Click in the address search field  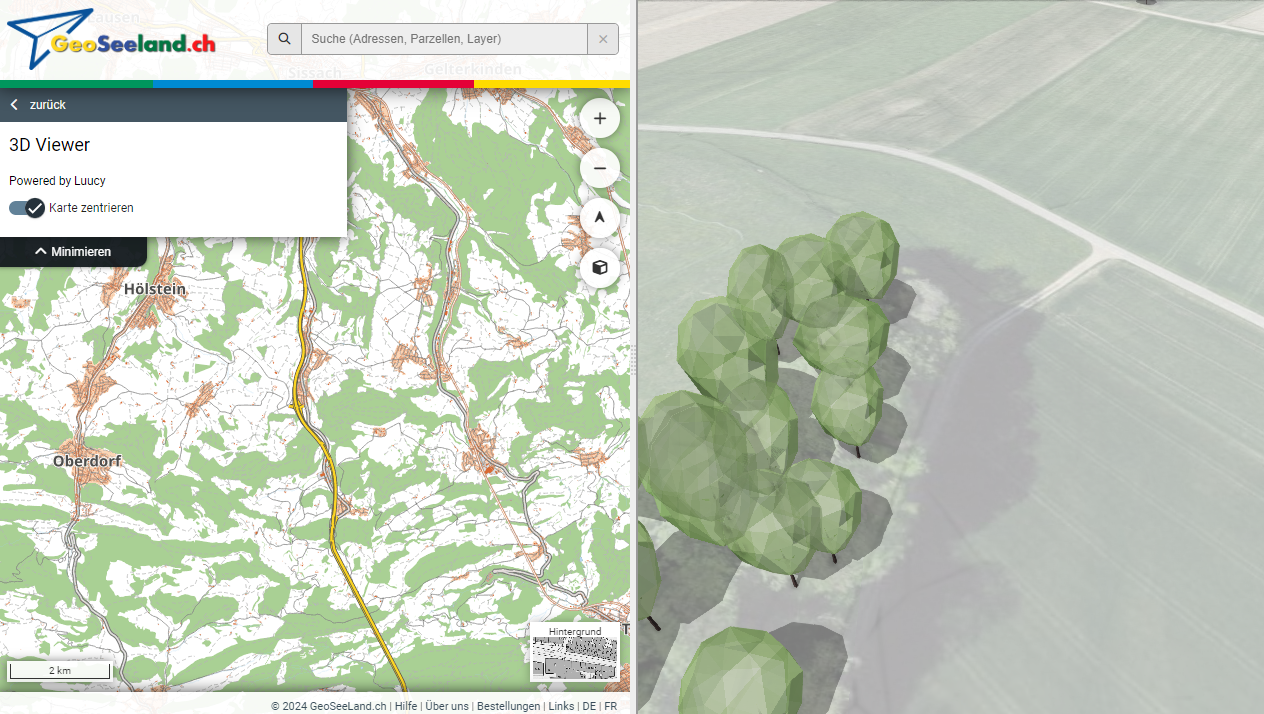(x=443, y=39)
